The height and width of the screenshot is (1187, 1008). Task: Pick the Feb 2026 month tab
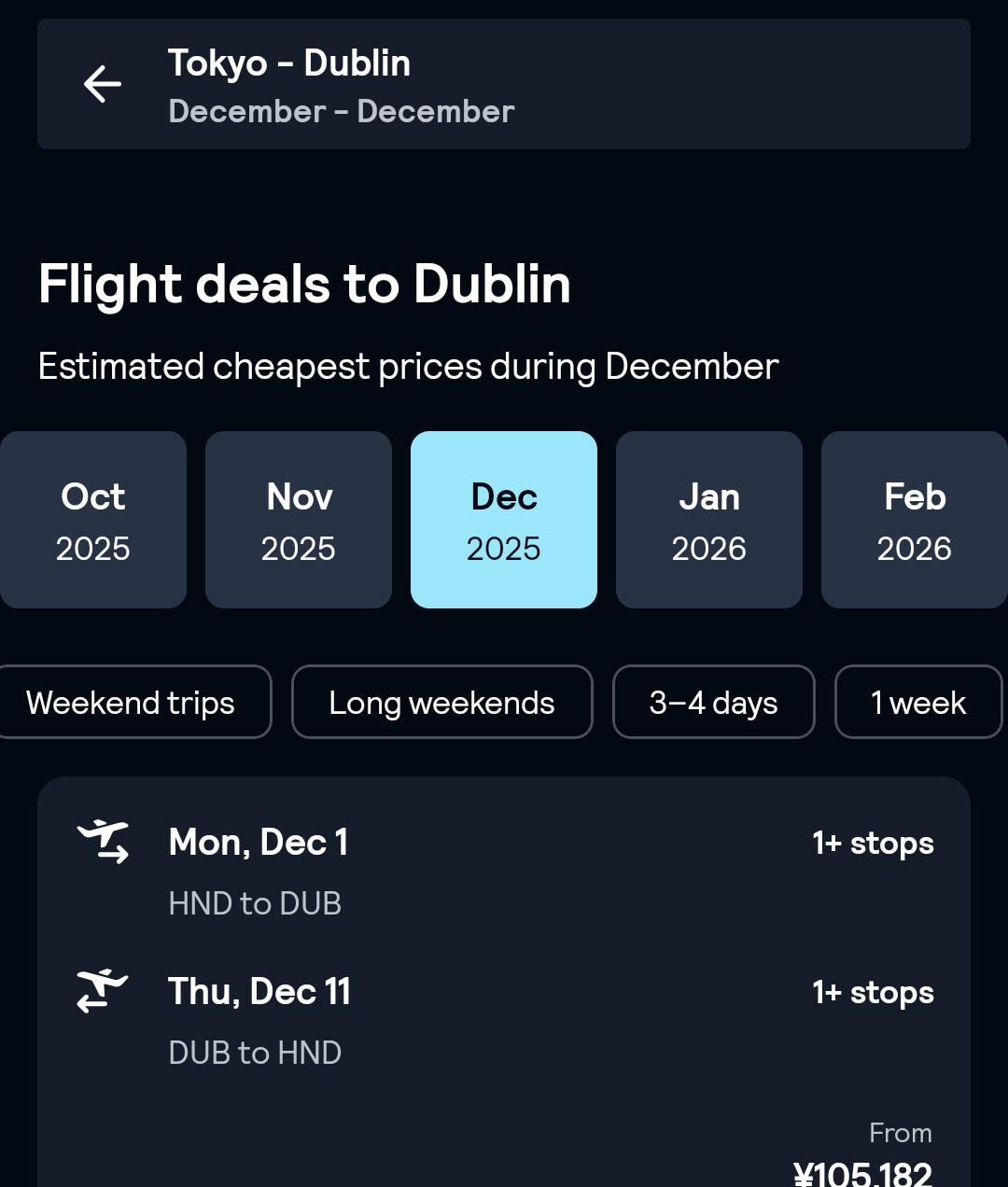[x=915, y=520]
